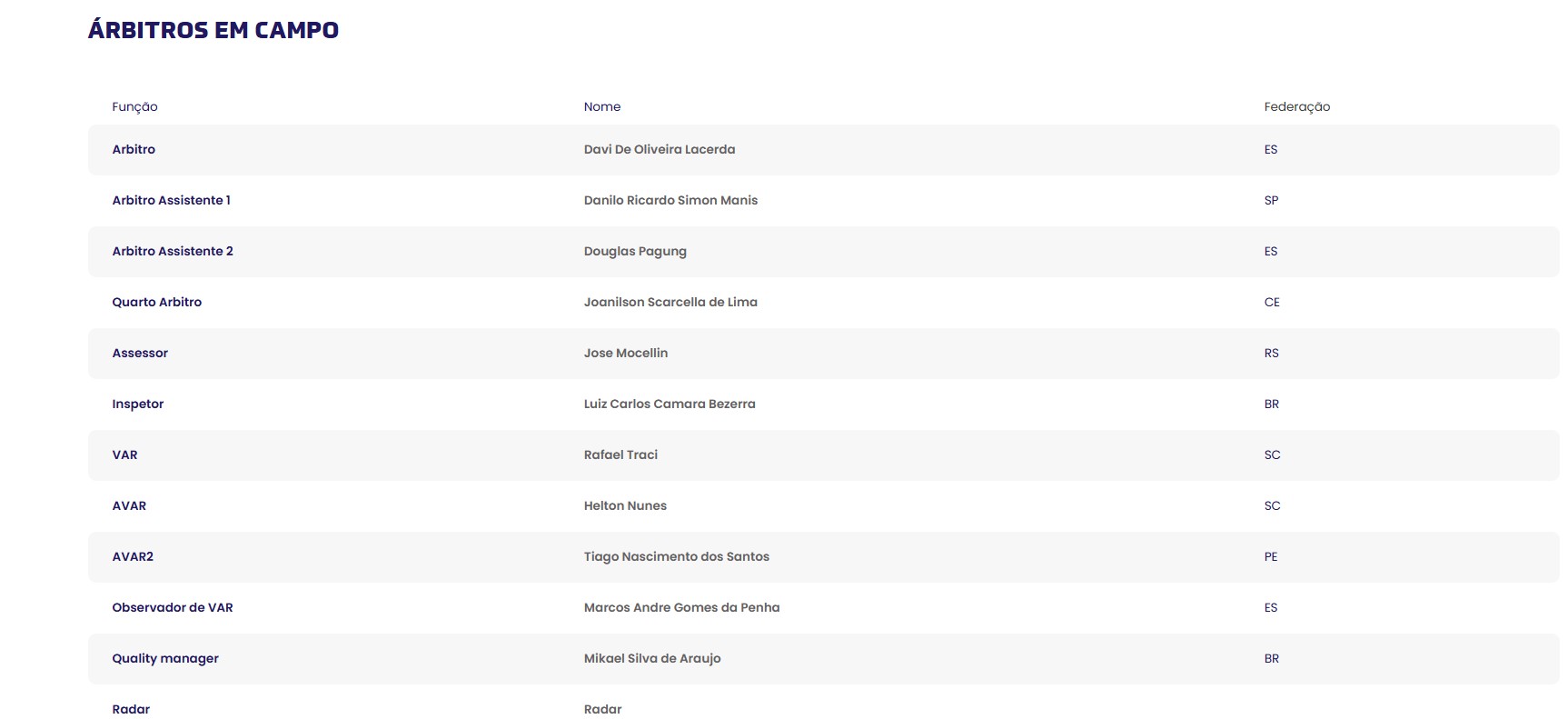
Task: Select the "Observador de VAR" cell
Action: tap(173, 607)
